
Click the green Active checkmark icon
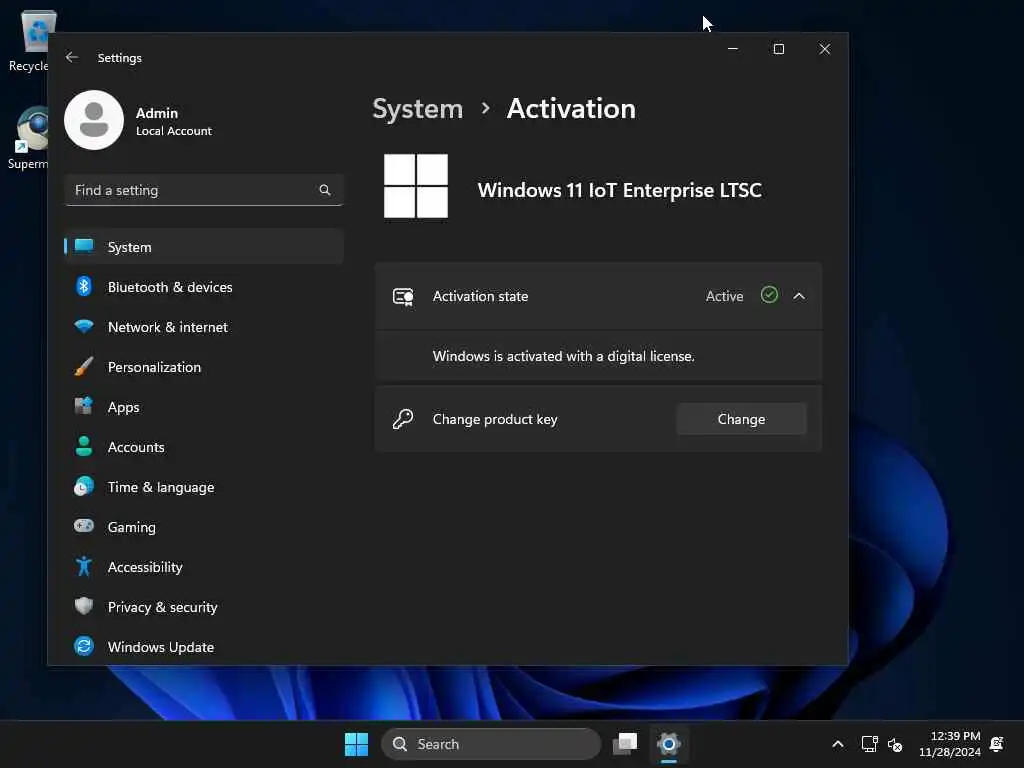[x=769, y=295]
